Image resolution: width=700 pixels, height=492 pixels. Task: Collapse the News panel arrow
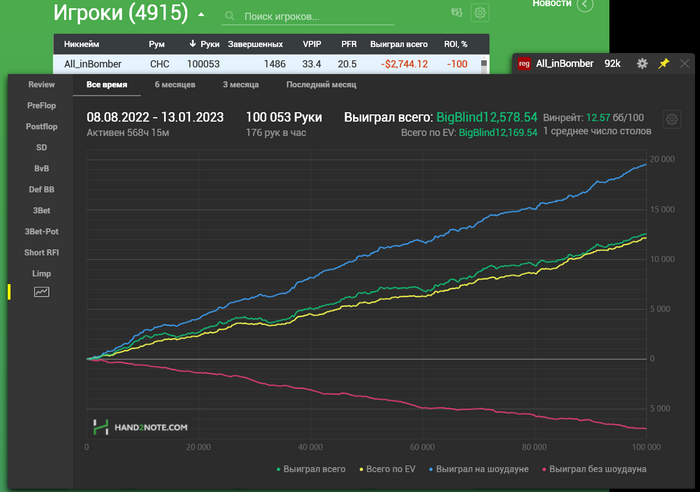[585, 4]
